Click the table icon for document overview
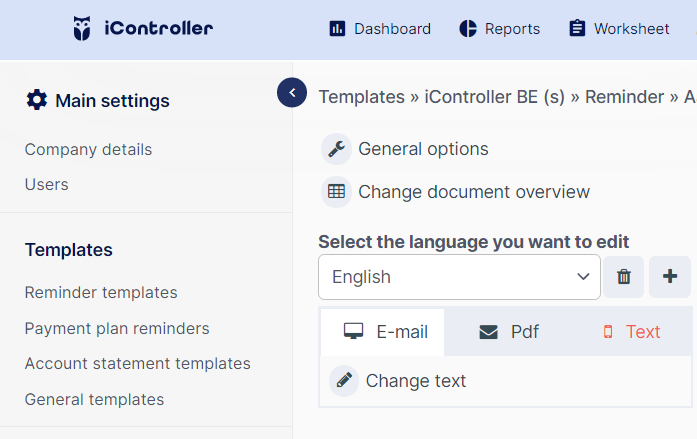 click(336, 192)
